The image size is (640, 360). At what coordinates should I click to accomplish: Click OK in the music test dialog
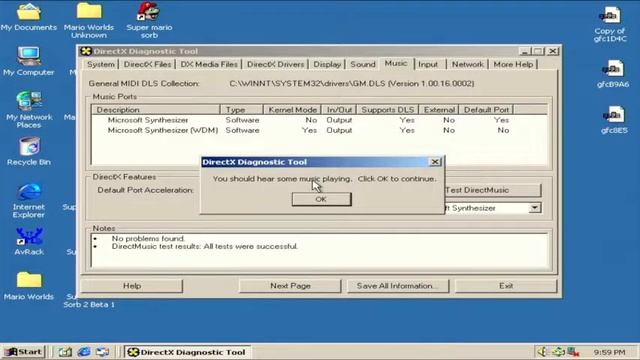(x=321, y=199)
